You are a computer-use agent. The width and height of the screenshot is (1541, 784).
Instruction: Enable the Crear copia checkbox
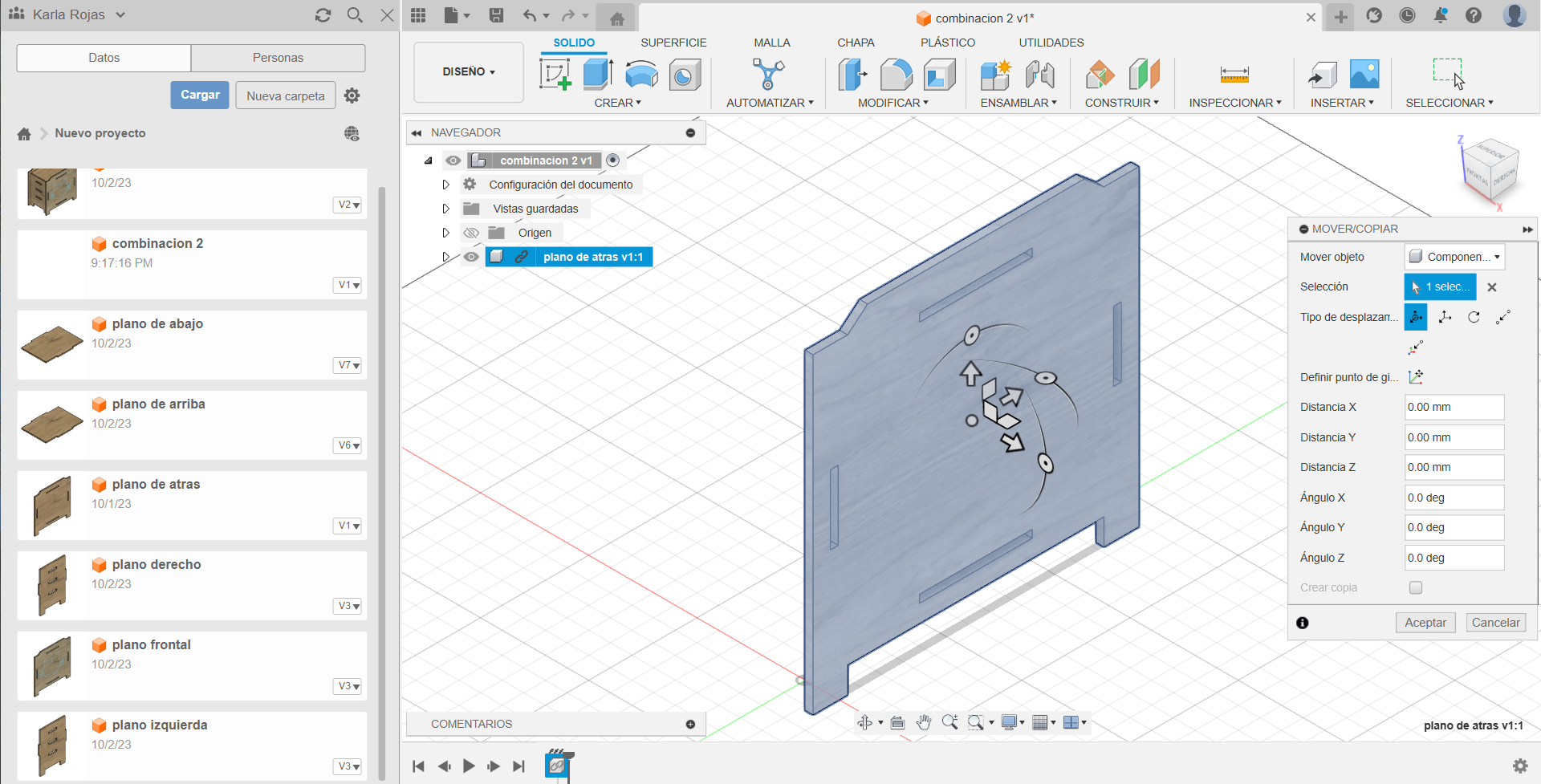point(1416,587)
